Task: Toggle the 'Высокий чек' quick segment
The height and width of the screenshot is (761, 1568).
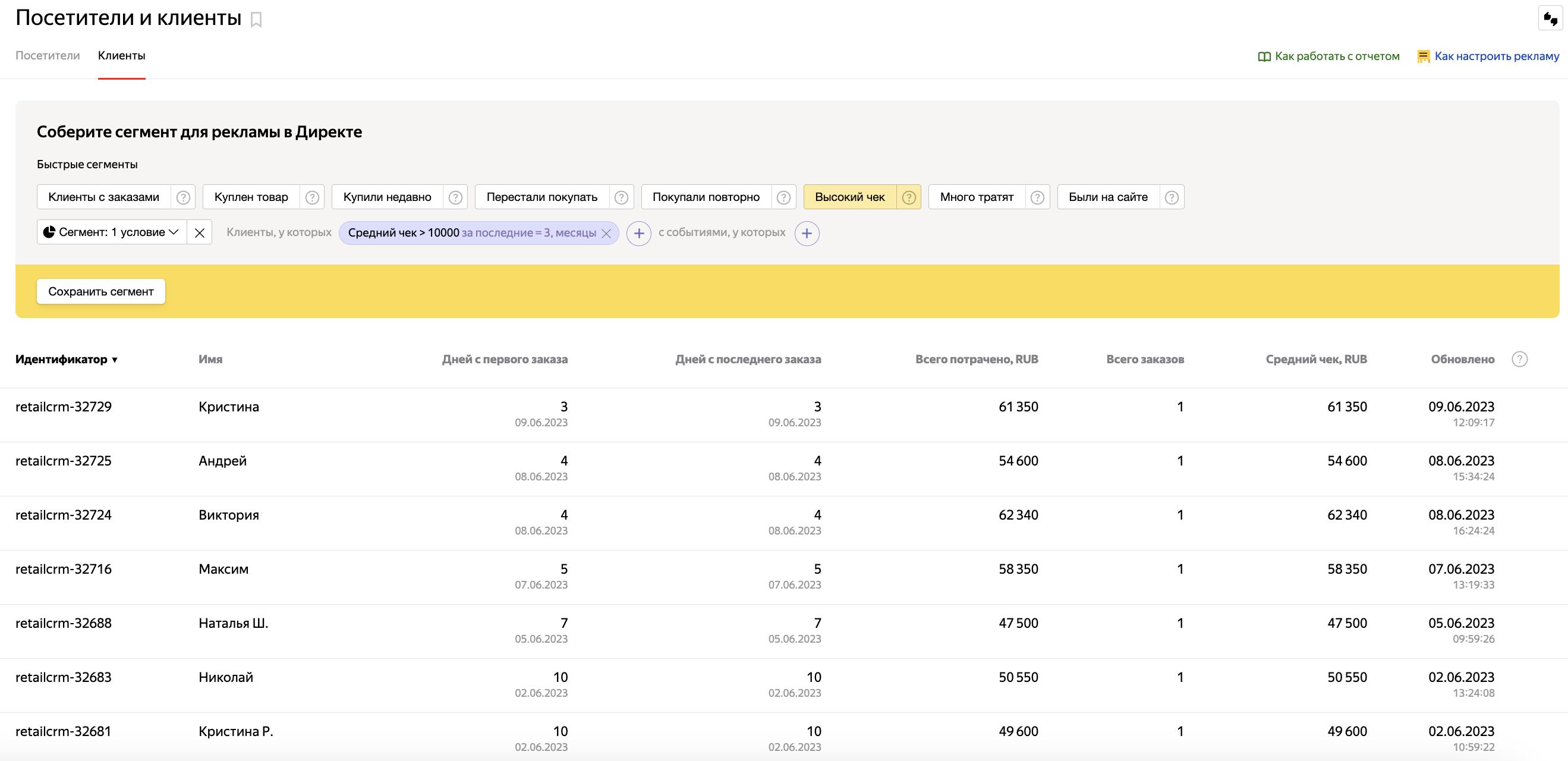Action: click(x=849, y=197)
